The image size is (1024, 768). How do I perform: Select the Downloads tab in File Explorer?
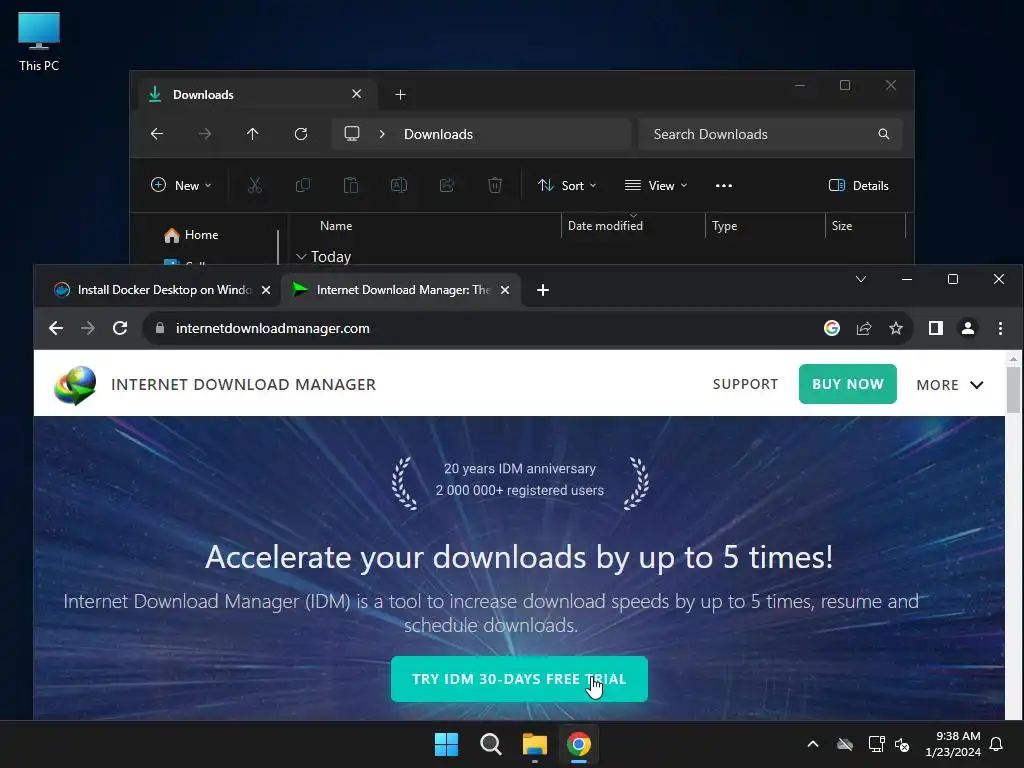256,95
